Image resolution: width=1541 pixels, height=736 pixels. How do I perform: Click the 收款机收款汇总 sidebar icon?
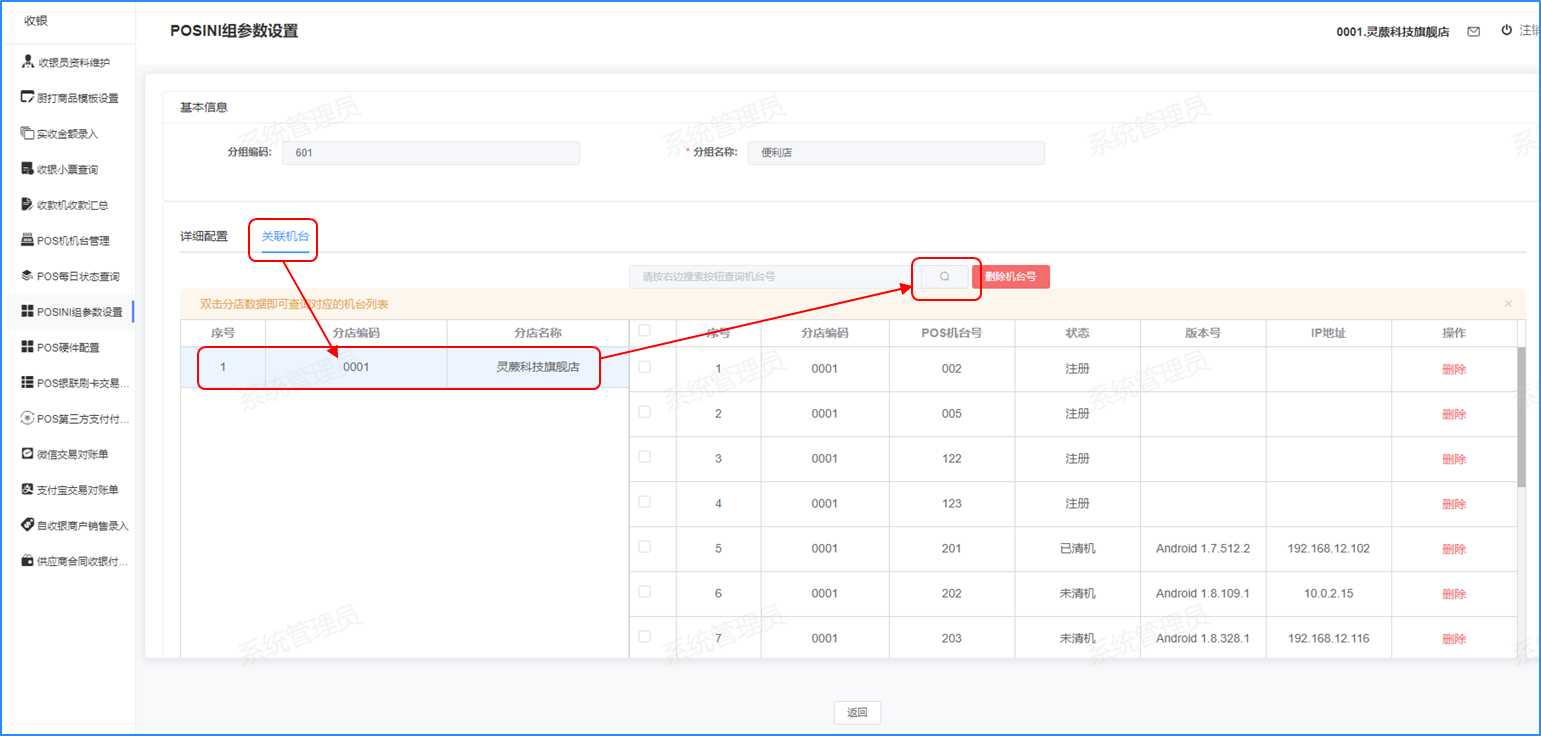(x=28, y=205)
